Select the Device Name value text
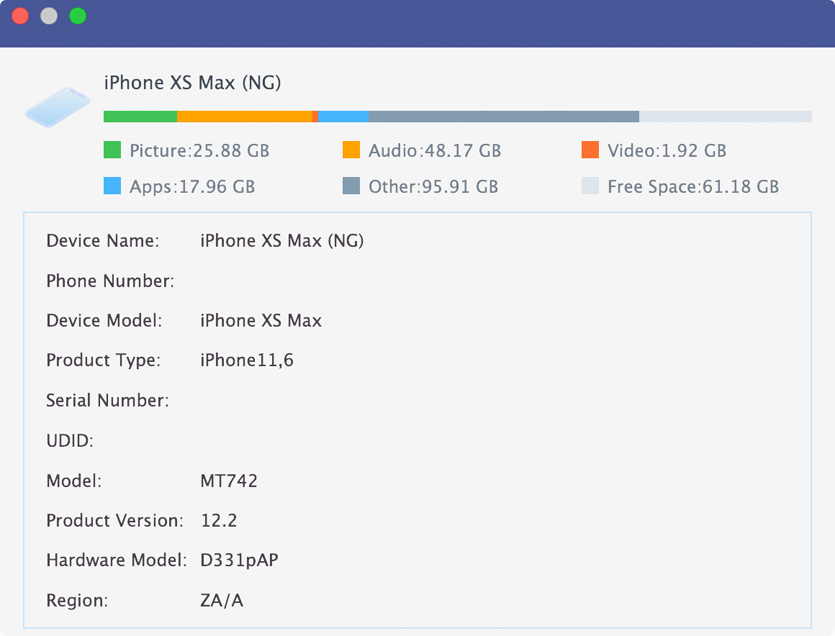Screen dimensions: 835x636 tap(282, 241)
